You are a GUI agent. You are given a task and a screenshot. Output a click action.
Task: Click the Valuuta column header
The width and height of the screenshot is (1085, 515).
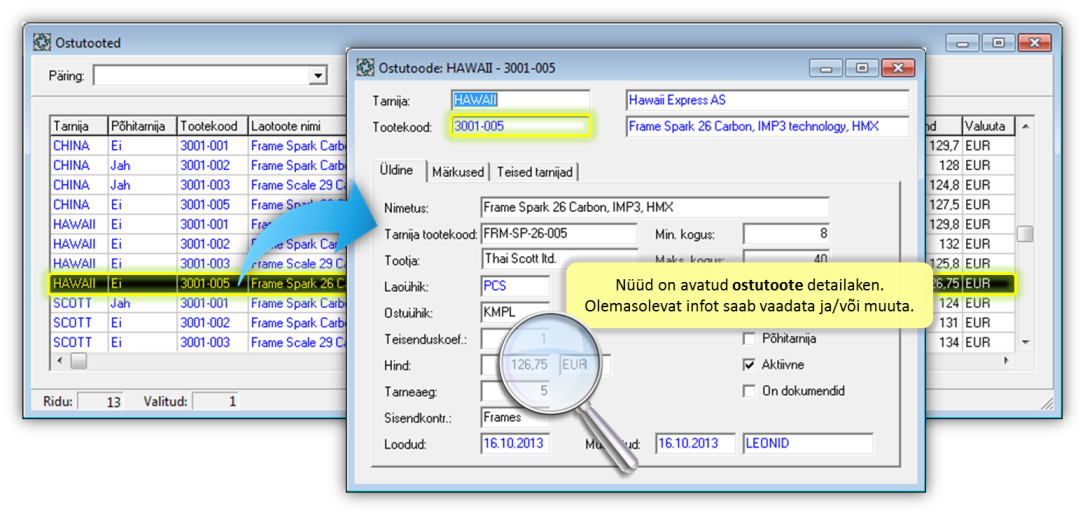(988, 126)
